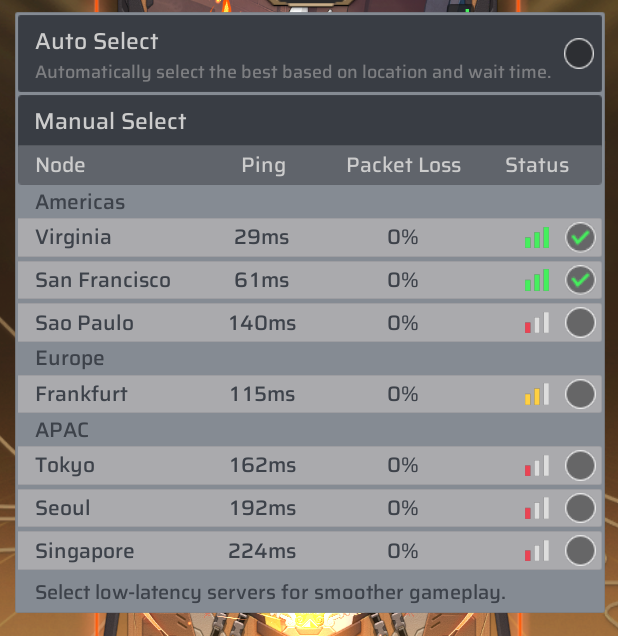The width and height of the screenshot is (618, 636).
Task: Click Tokyo's red signal strength icon
Action: (x=537, y=465)
